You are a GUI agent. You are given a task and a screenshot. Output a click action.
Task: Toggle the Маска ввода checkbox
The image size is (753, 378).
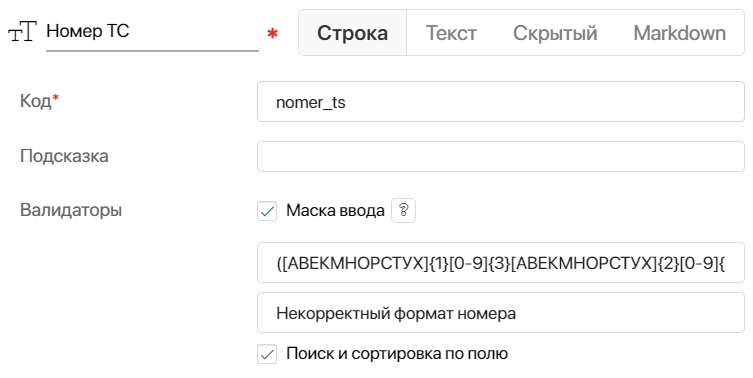point(267,211)
